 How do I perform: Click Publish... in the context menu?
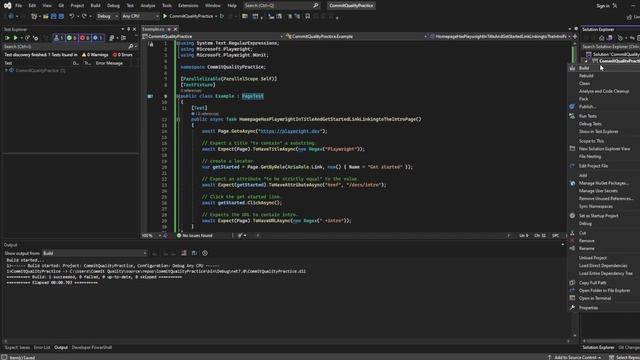587,107
